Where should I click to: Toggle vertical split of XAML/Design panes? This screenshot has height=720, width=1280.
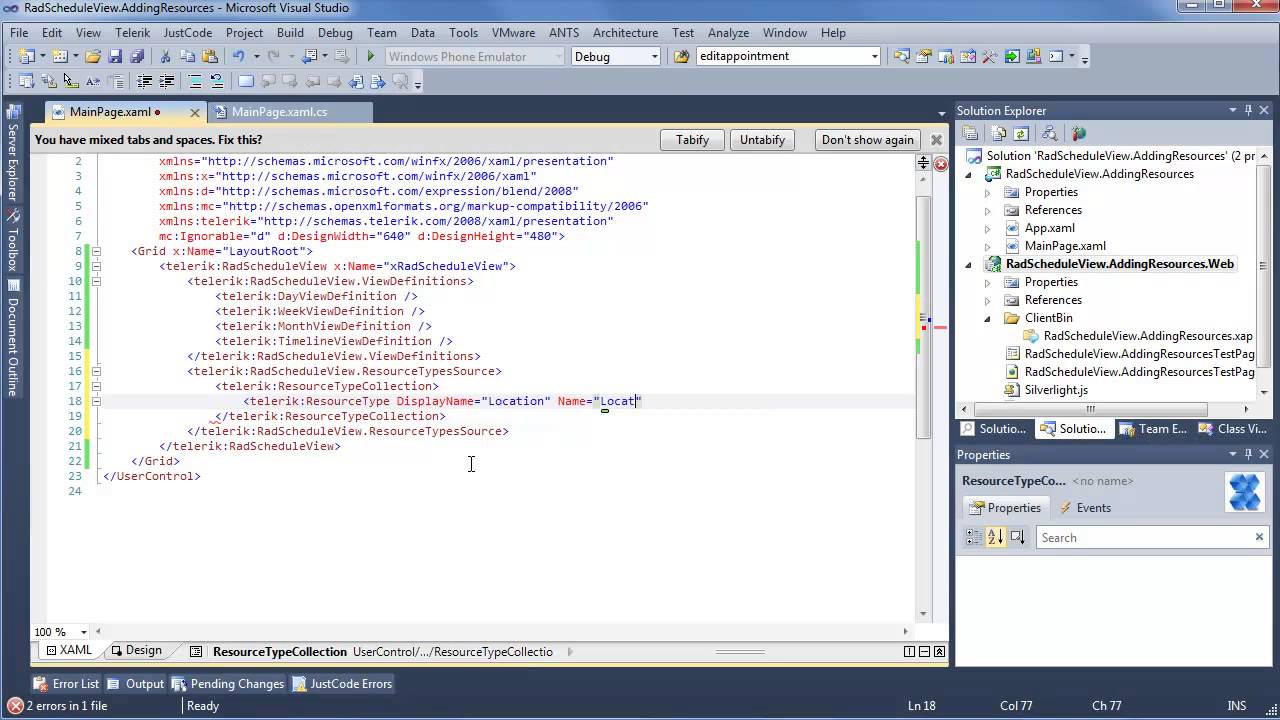pyautogui.click(x=909, y=651)
